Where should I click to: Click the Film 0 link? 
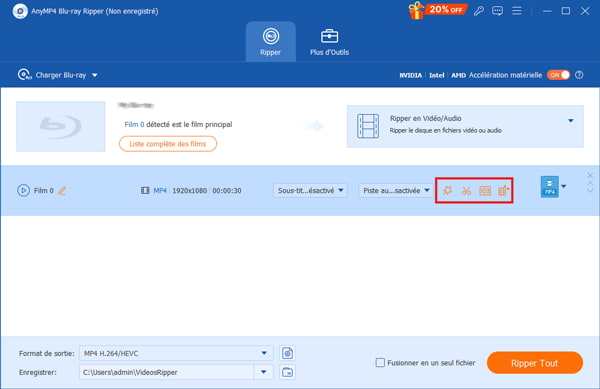click(x=134, y=124)
